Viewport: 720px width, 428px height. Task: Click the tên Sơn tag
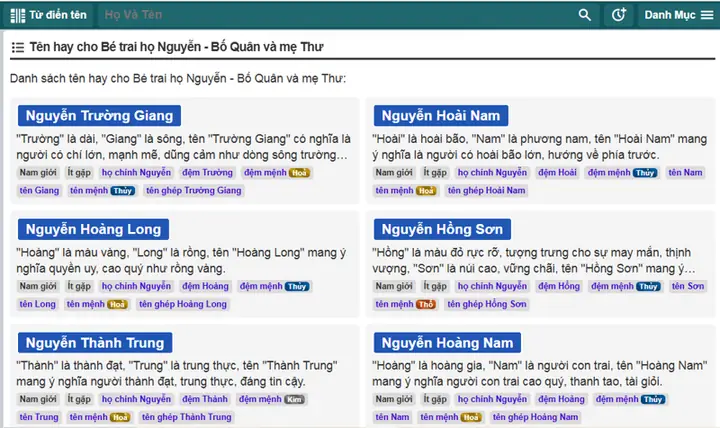coord(687,286)
